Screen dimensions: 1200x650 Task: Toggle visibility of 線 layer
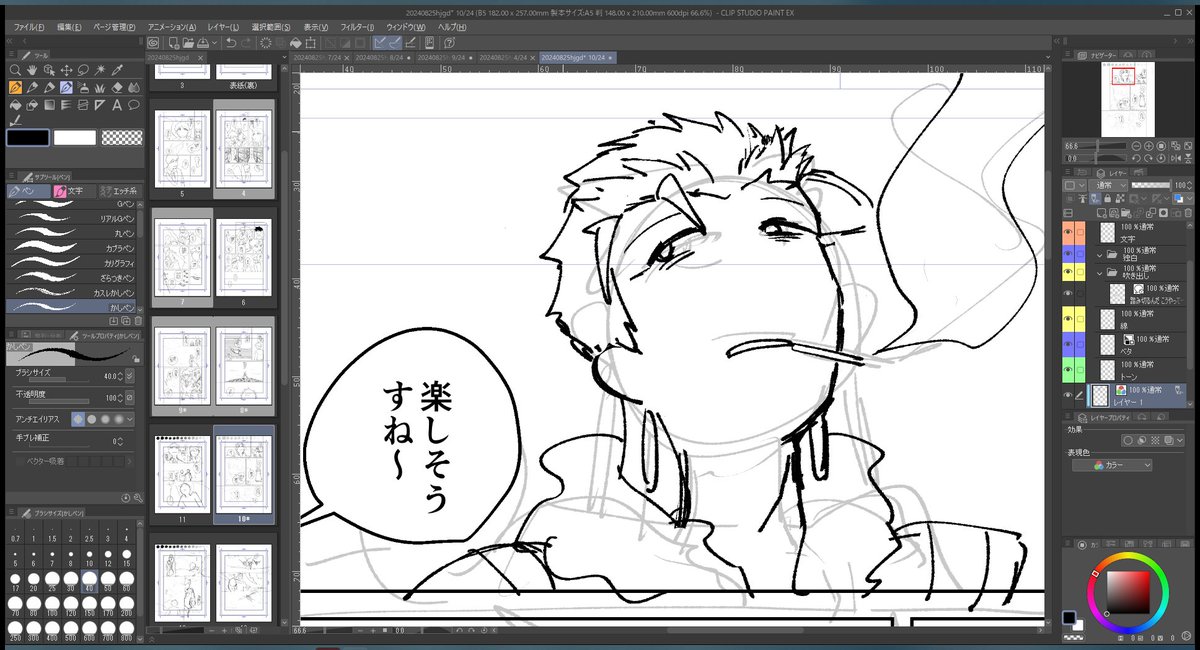pyautogui.click(x=1068, y=320)
